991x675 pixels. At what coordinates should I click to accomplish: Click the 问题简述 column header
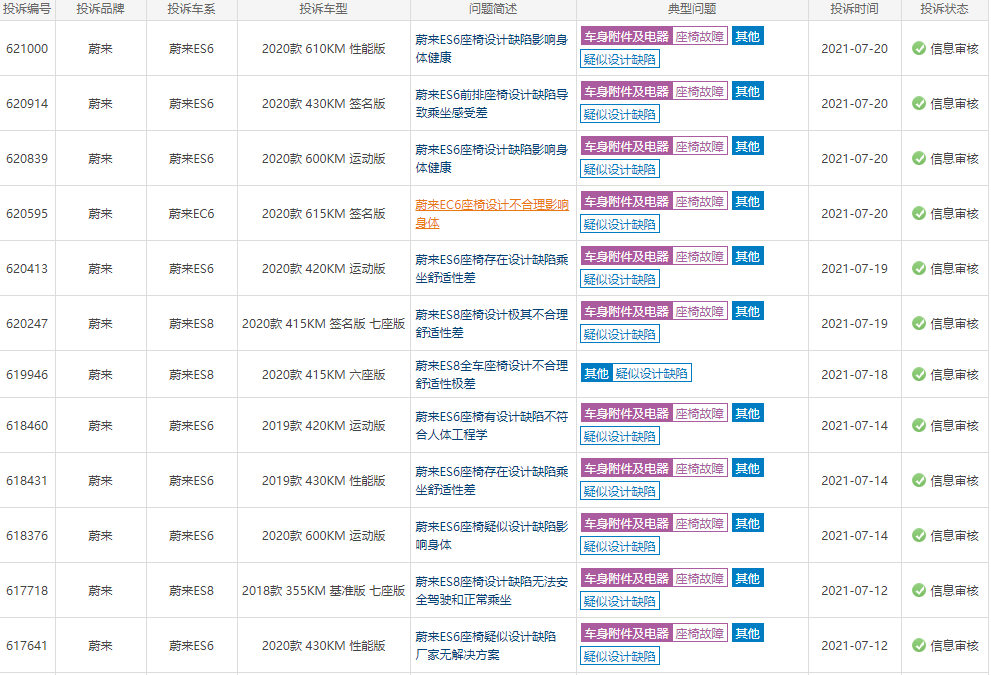493,9
